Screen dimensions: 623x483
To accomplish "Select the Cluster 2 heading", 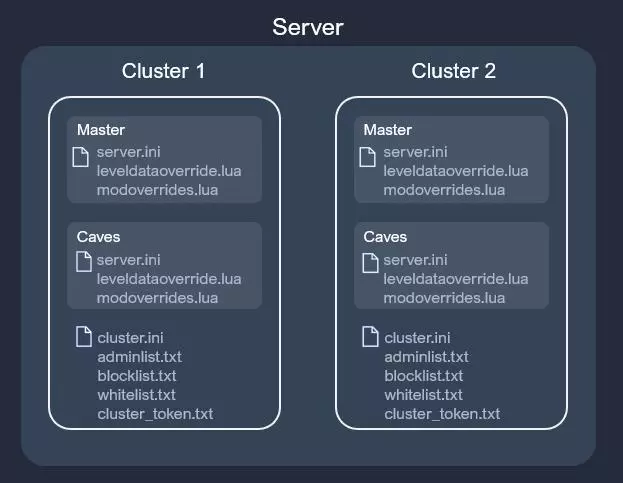I will click(453, 71).
